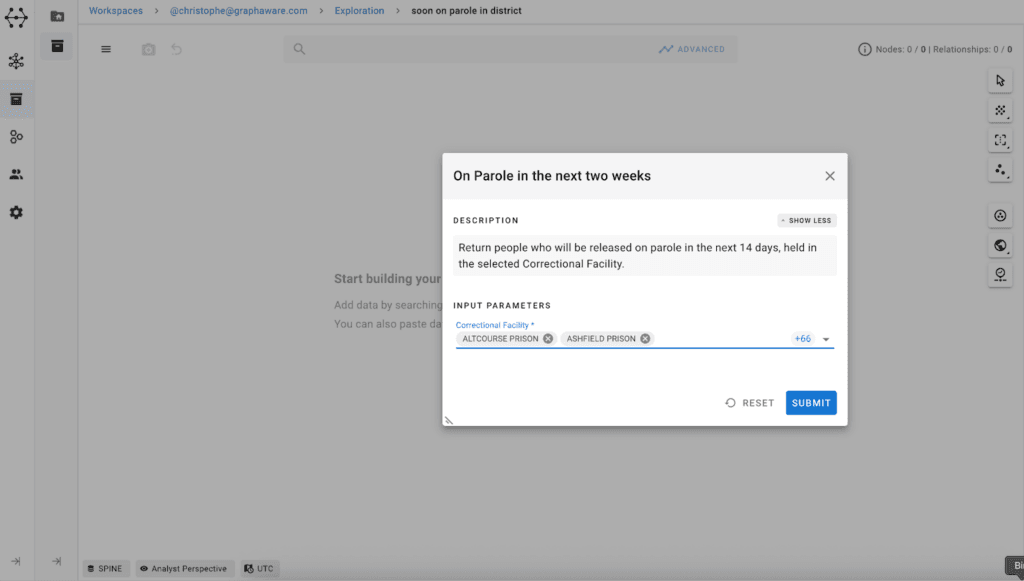This screenshot has width=1024, height=581.
Task: Open the timeline clock tool
Action: pos(1000,275)
